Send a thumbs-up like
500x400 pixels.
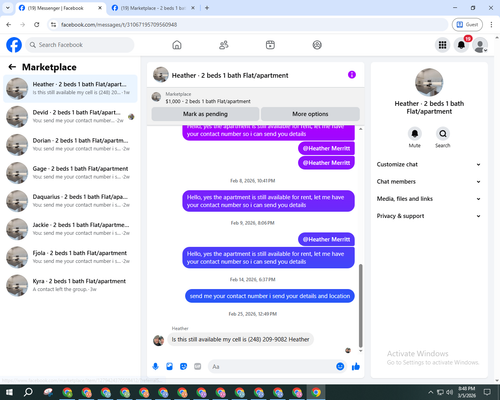pos(356,367)
